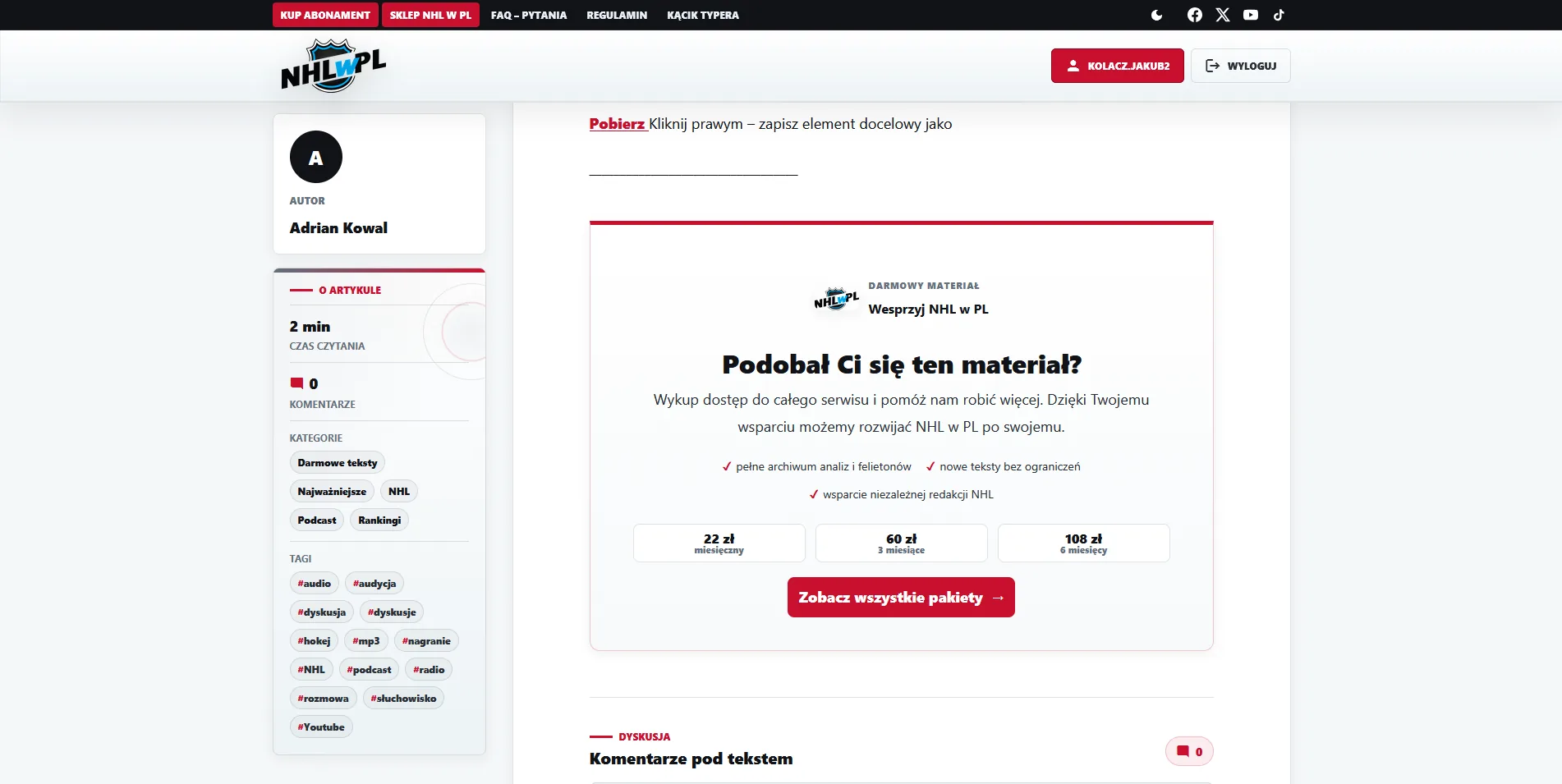The width and height of the screenshot is (1562, 784).
Task: Click the NHL w PL logo in support card
Action: click(836, 299)
